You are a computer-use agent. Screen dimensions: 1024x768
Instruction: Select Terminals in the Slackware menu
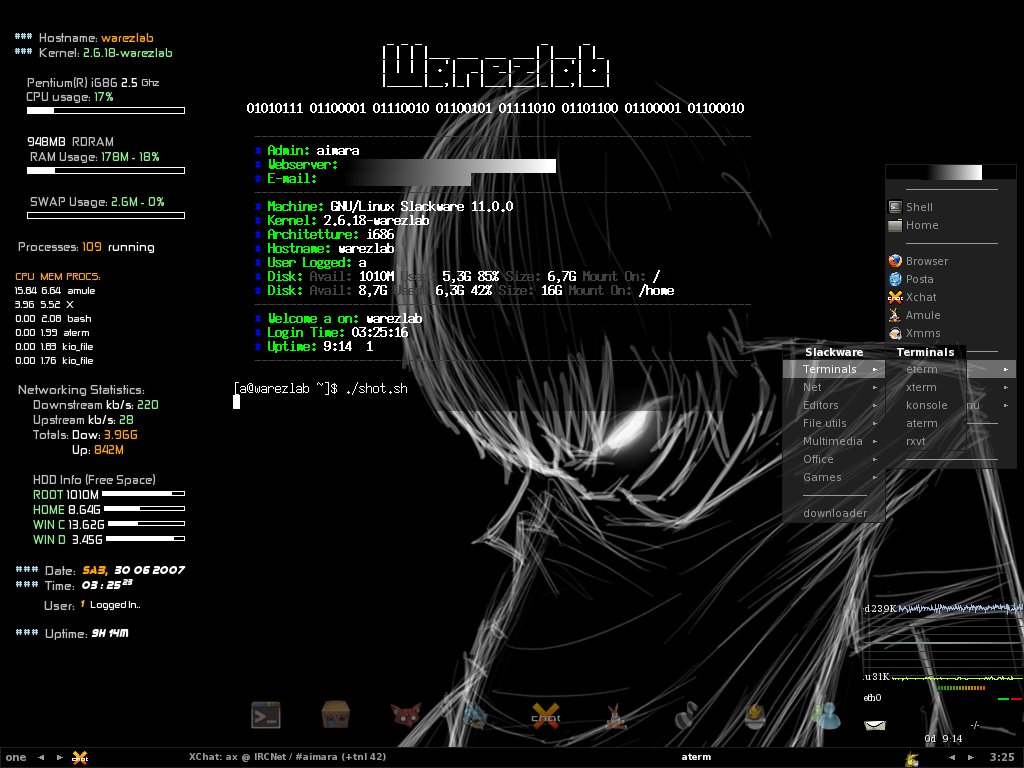tap(834, 369)
